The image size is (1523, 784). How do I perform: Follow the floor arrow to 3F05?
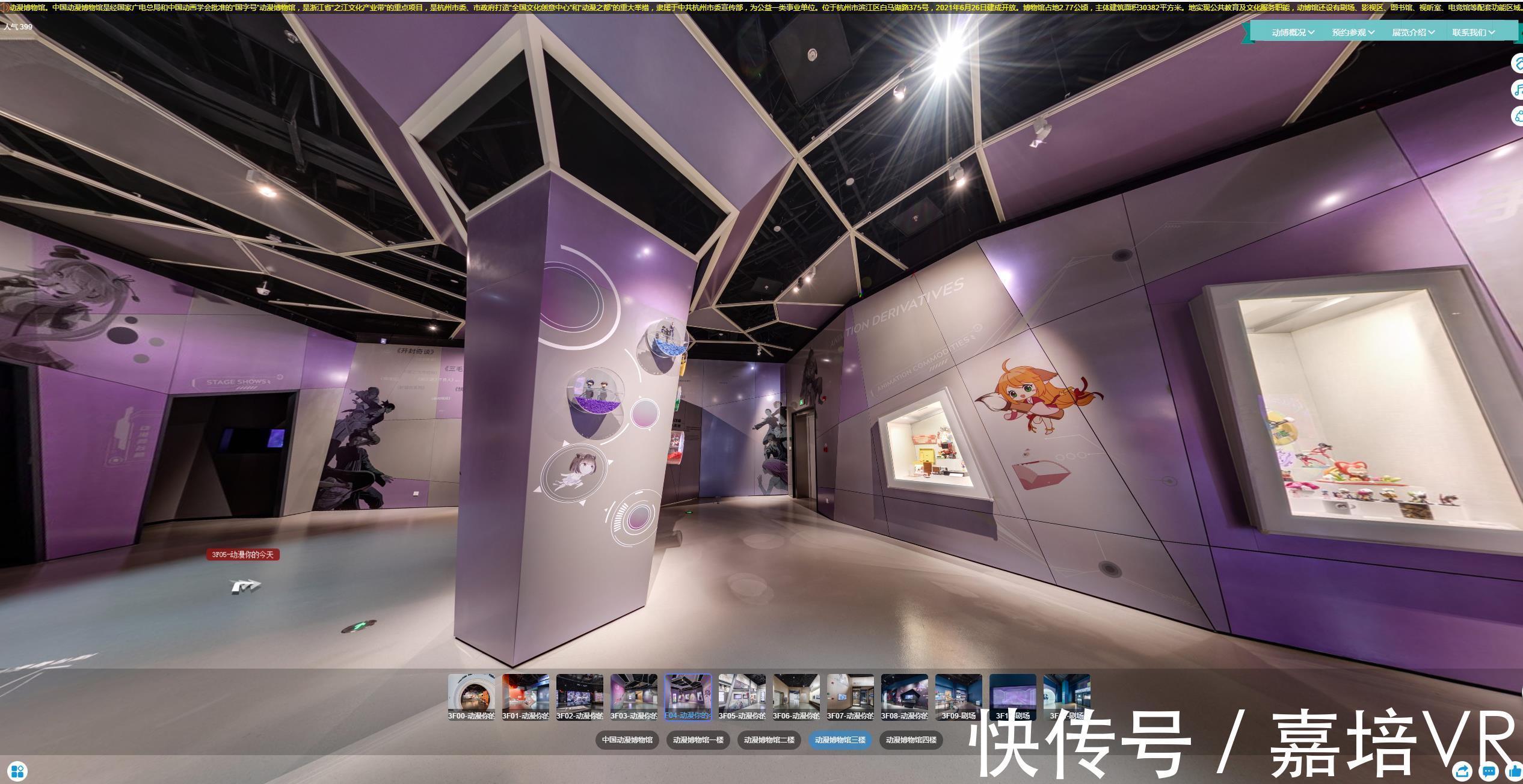245,586
